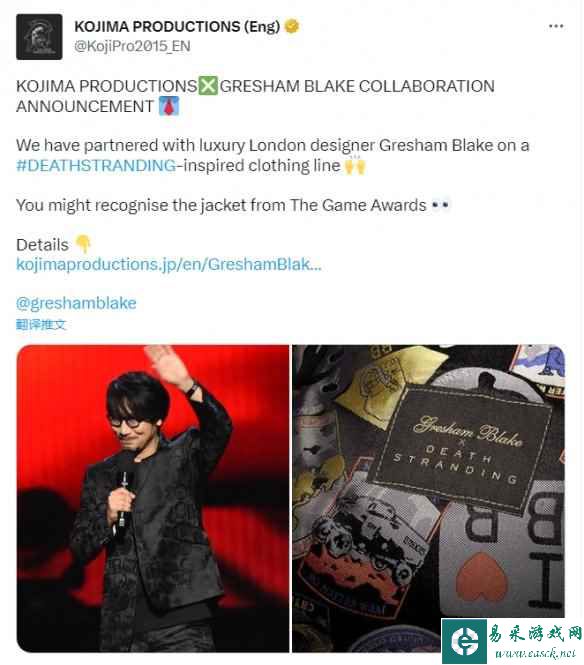This screenshot has height=665, width=584.
Task: Click the collaboration announcement headline text
Action: [x=255, y=96]
